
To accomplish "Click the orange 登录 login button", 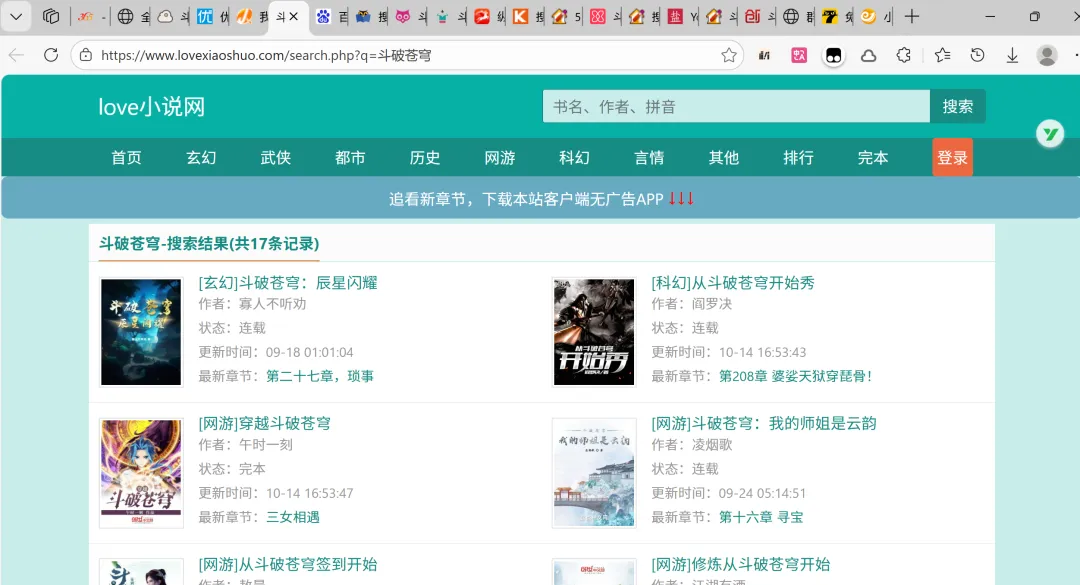I will (x=953, y=157).
